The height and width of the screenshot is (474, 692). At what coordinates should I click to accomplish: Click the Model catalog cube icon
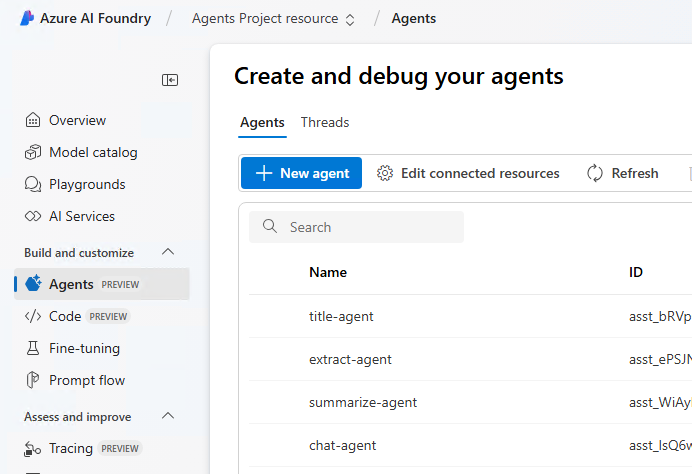click(x=33, y=152)
